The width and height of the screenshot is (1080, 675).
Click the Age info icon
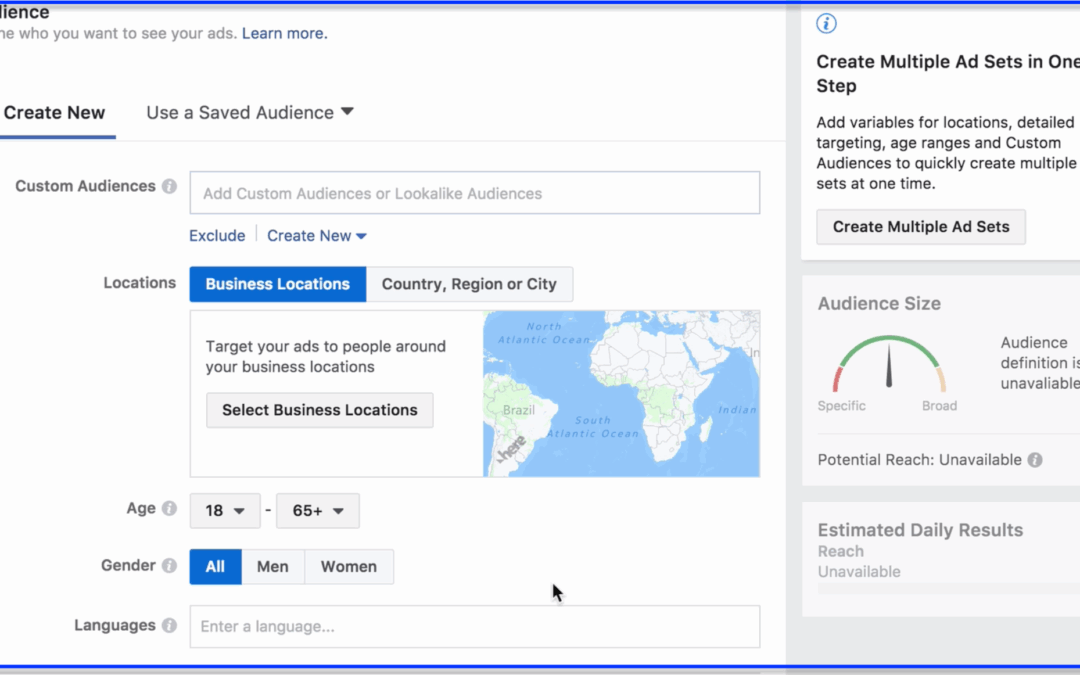point(169,508)
